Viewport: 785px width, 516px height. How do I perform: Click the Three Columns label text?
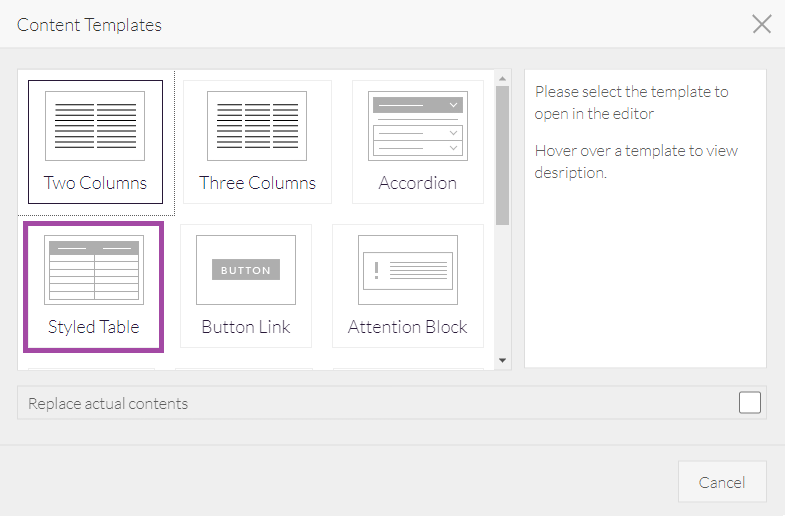pos(257,183)
